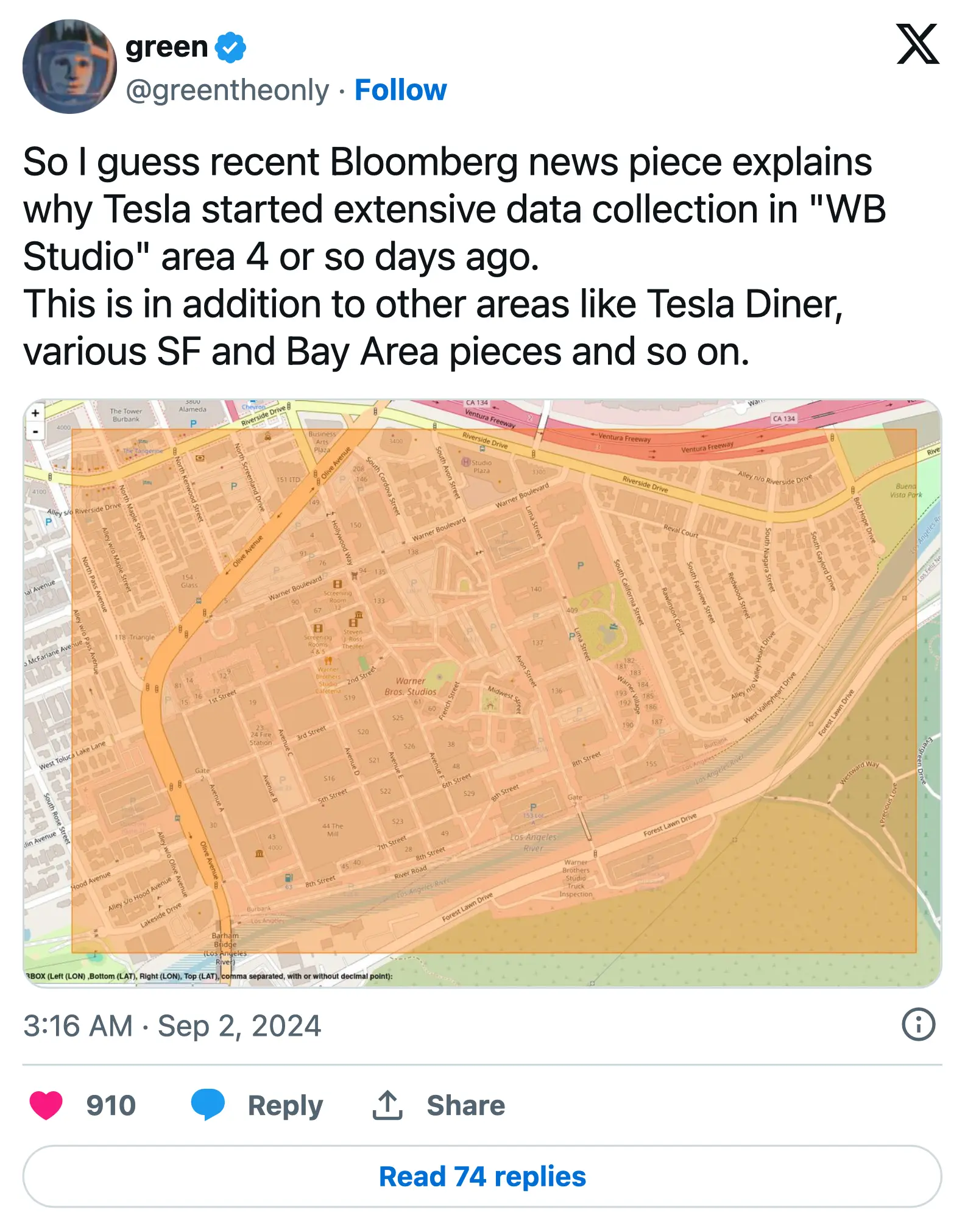
Task: Click the Reply text label
Action: pyautogui.click(x=285, y=1105)
